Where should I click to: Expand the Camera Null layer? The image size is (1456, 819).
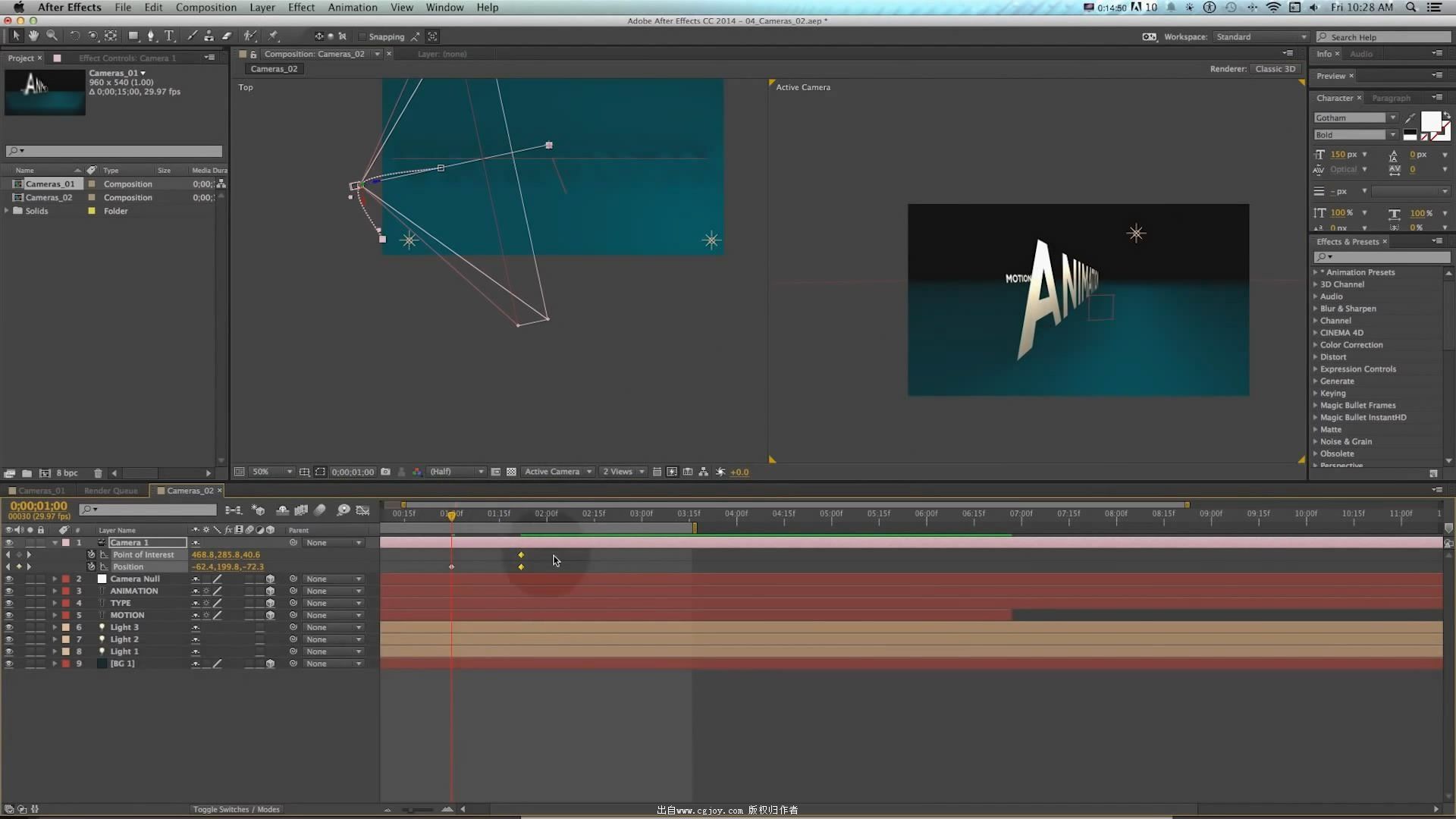[x=55, y=579]
